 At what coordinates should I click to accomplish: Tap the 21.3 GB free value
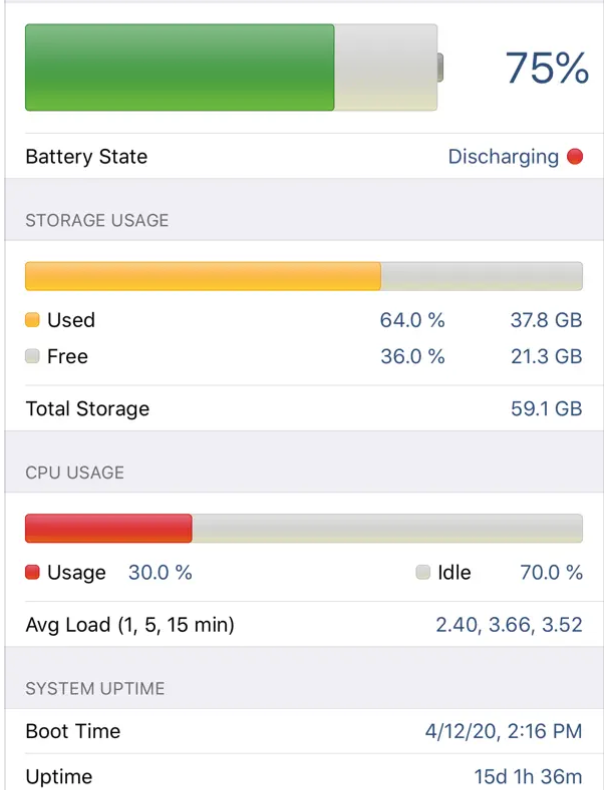point(546,357)
